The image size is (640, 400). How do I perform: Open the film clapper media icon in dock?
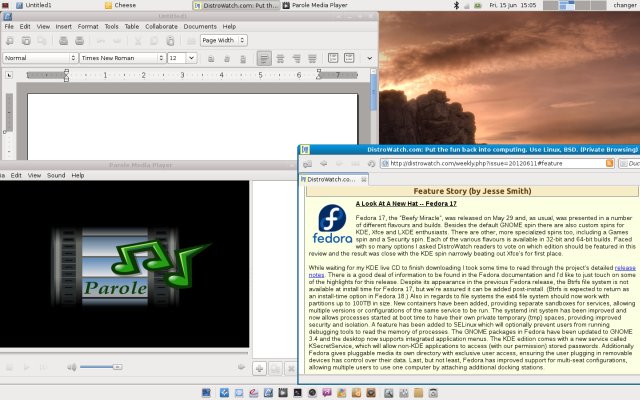[x=283, y=393]
